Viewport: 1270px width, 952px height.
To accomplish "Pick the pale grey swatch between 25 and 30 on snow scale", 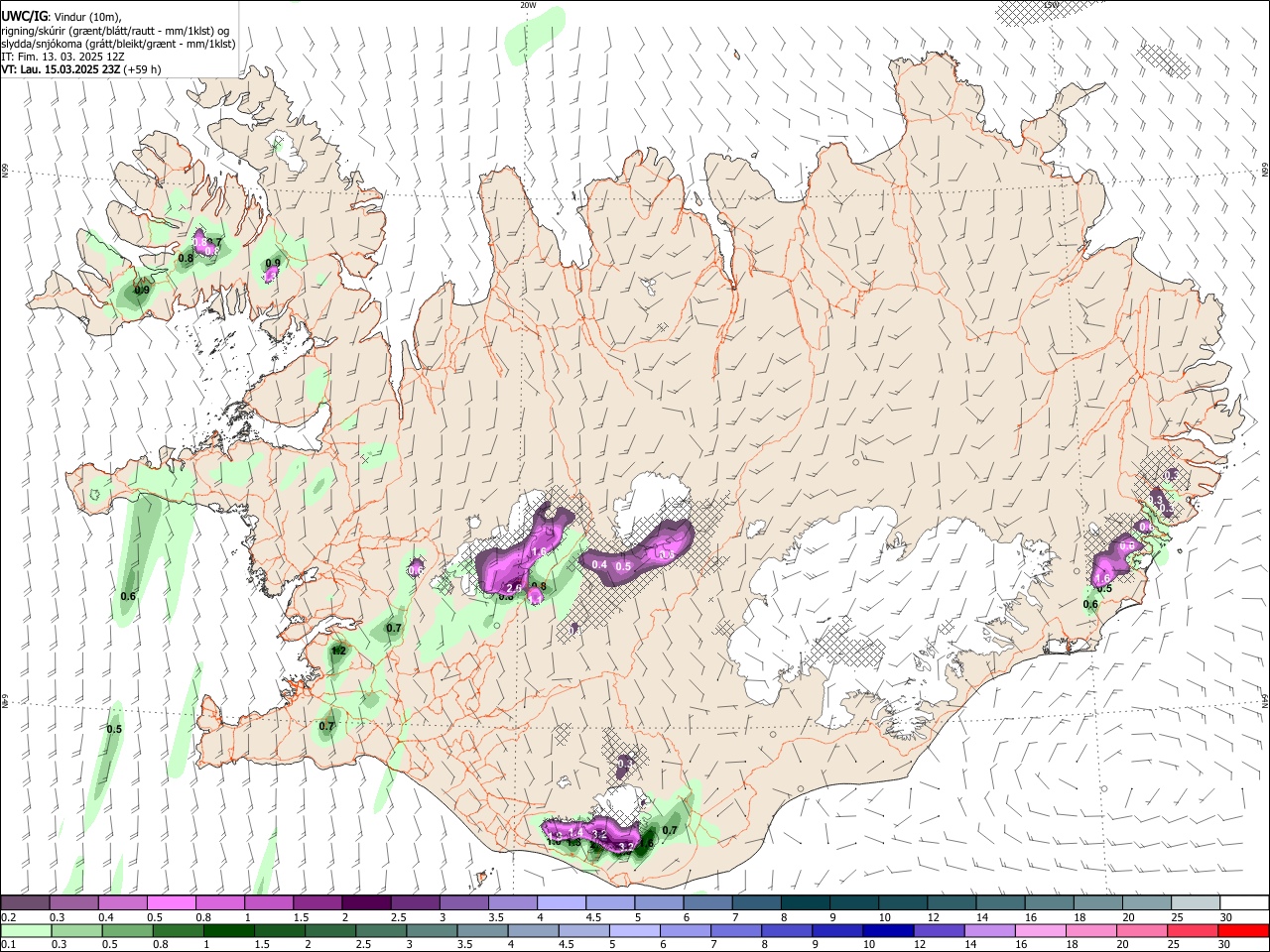I will tap(1195, 903).
